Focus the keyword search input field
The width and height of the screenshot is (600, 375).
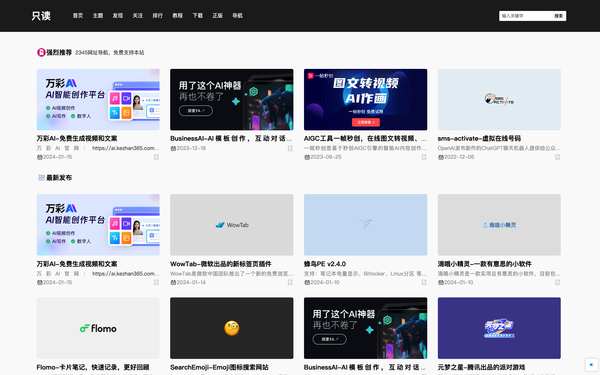click(x=525, y=16)
